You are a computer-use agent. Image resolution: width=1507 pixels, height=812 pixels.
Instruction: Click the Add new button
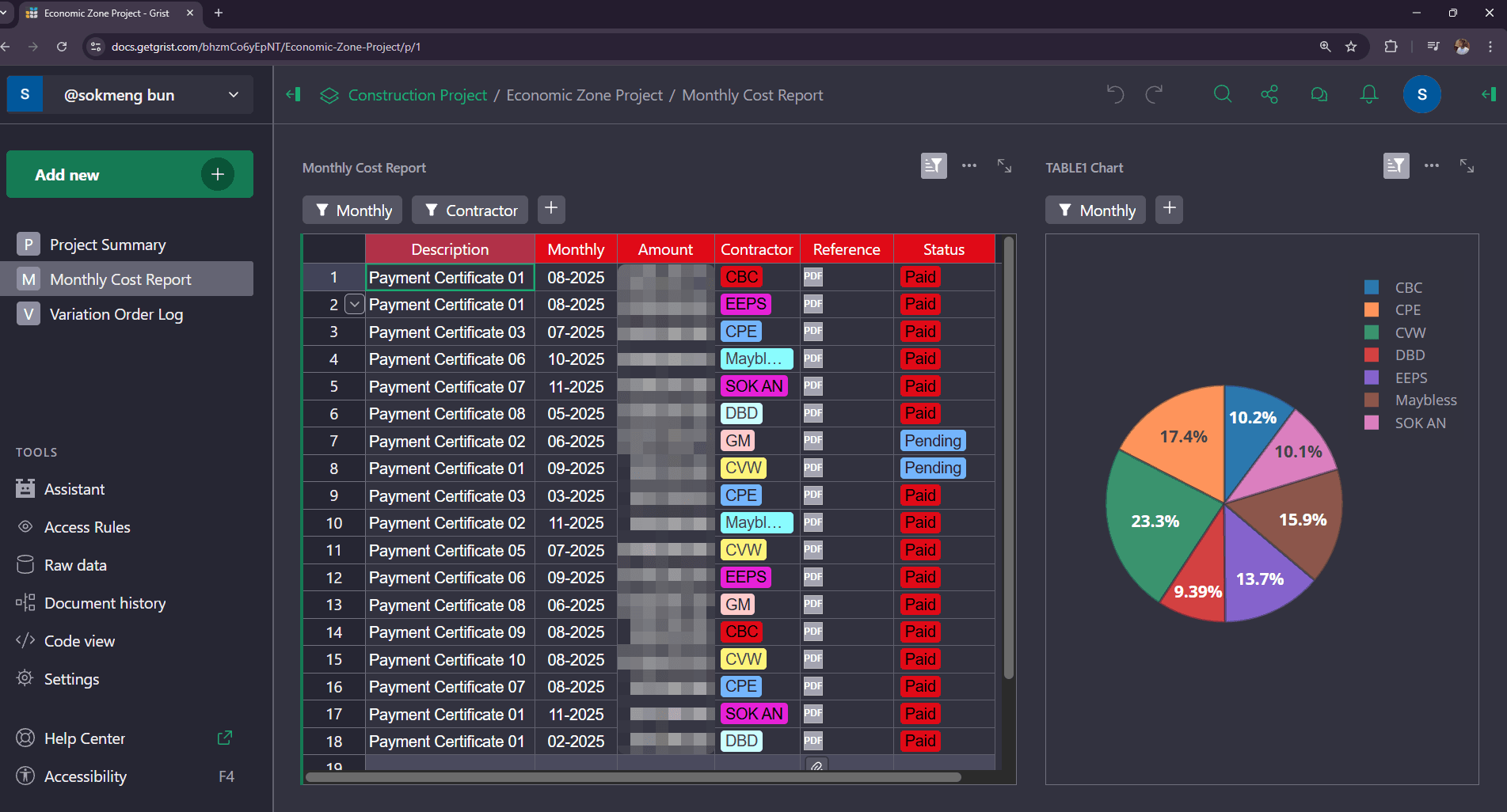coord(129,174)
